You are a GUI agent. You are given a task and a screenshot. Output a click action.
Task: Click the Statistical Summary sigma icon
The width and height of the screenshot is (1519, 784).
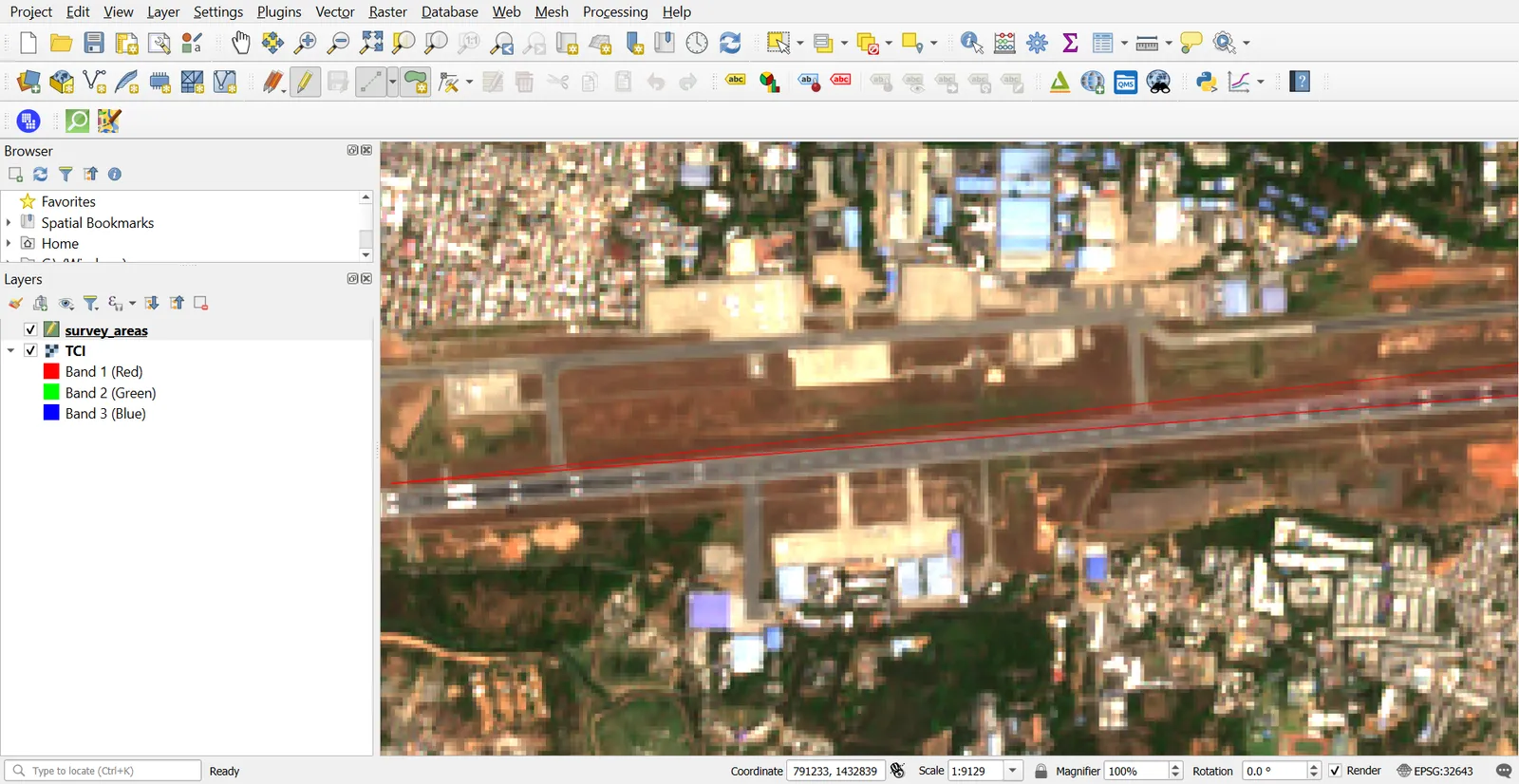click(x=1070, y=43)
